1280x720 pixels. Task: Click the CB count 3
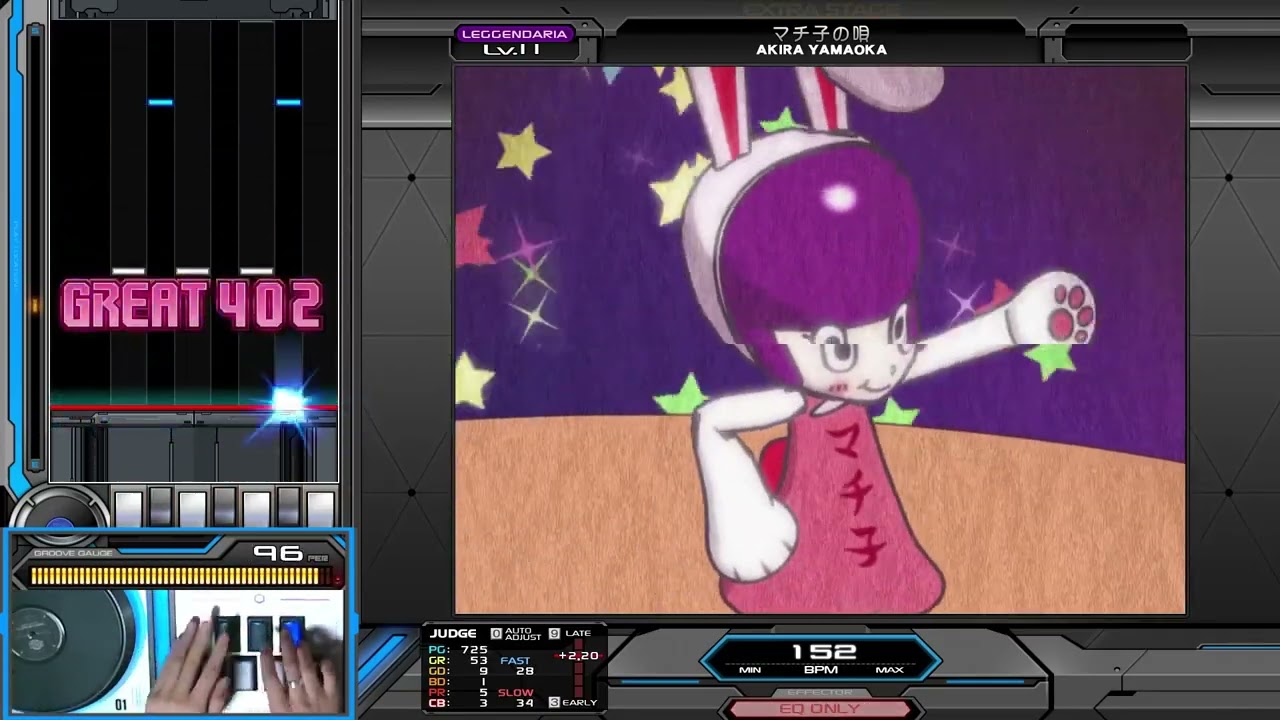pos(484,702)
